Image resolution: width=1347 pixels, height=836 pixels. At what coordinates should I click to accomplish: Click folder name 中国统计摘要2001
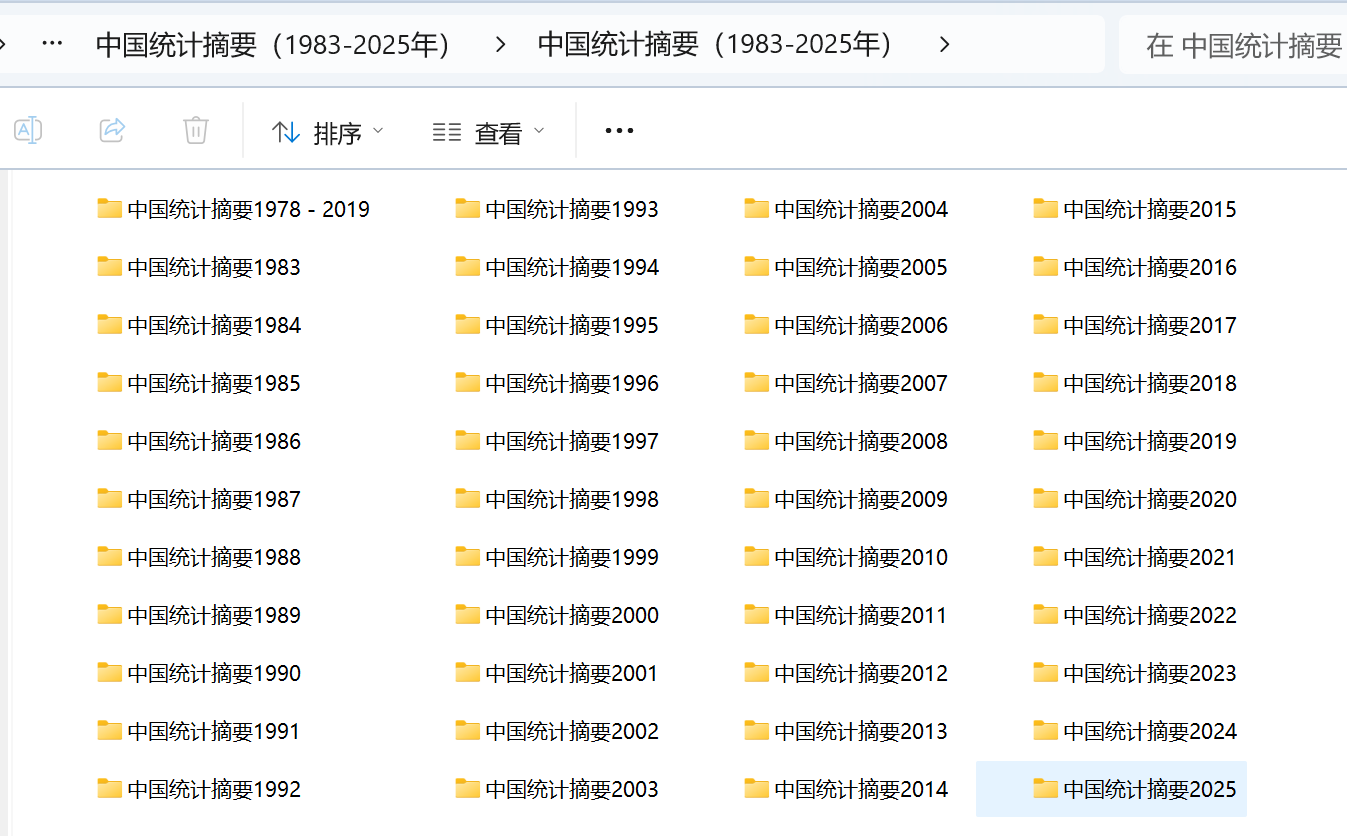[x=572, y=673]
